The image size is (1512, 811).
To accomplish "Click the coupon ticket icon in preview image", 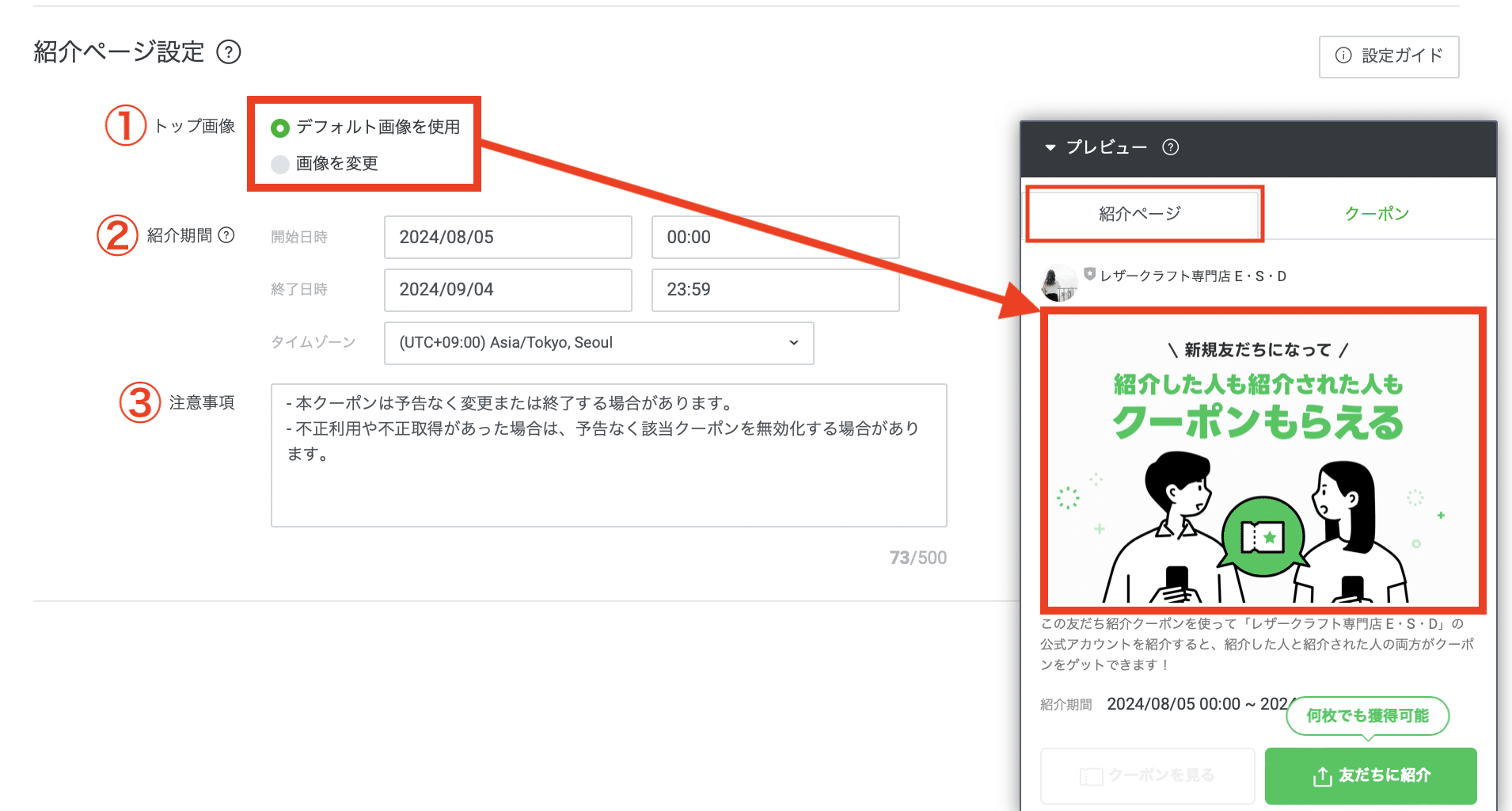I will coord(1263,537).
